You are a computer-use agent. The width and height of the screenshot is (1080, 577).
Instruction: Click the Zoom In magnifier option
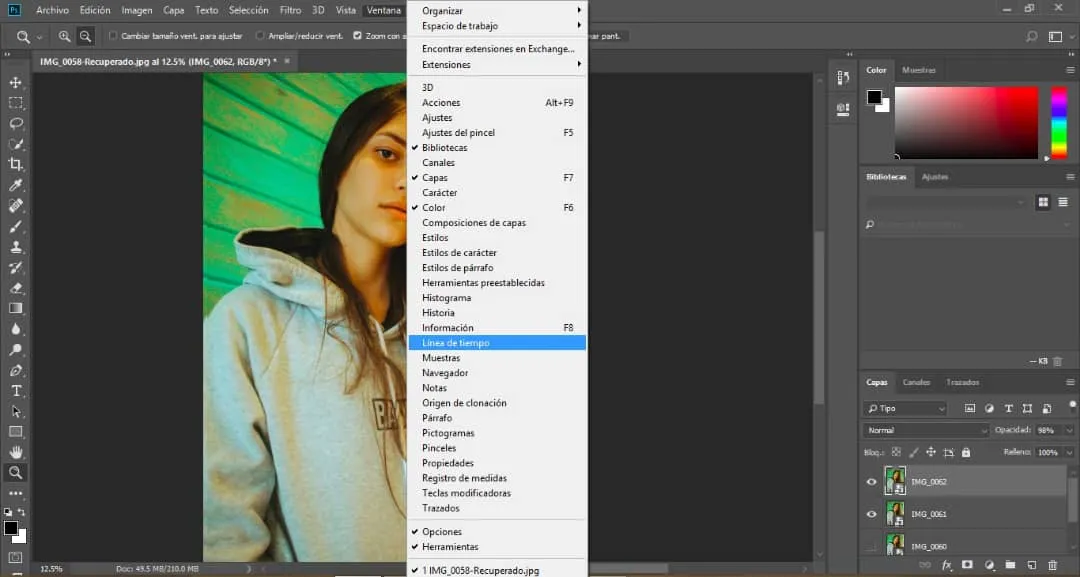pyautogui.click(x=64, y=36)
